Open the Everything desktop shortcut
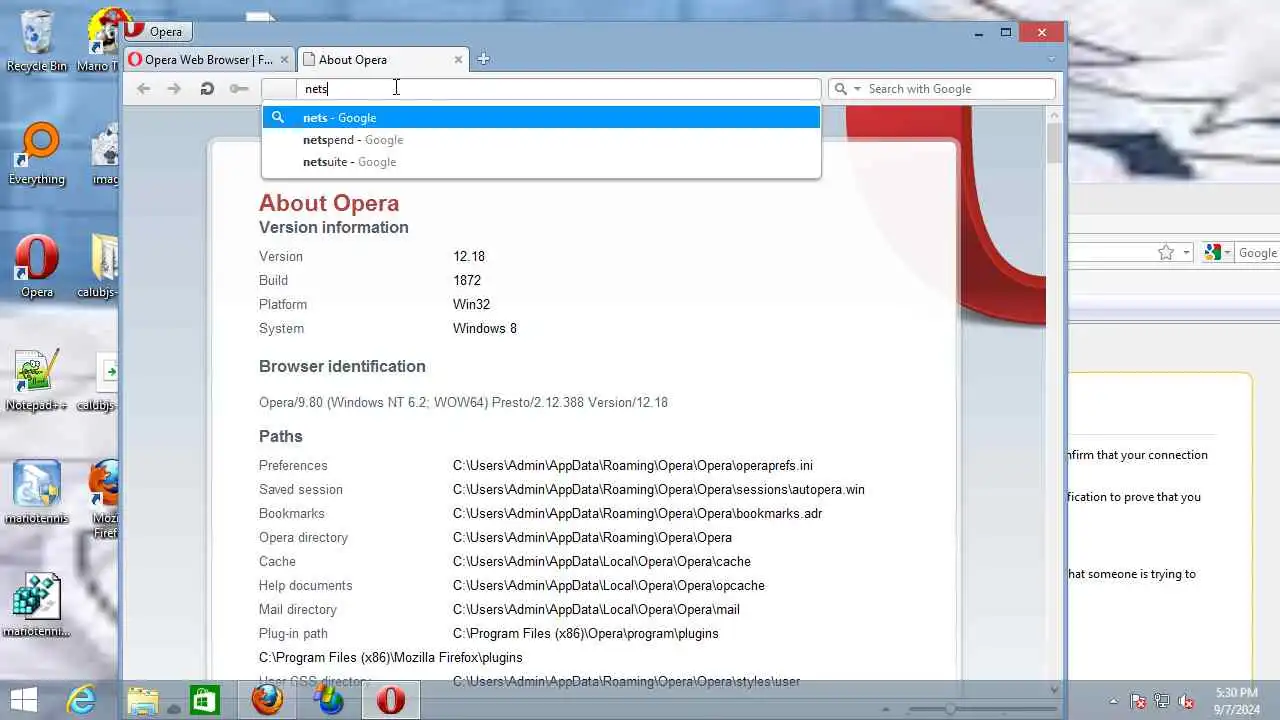1280x720 pixels. coord(37,155)
